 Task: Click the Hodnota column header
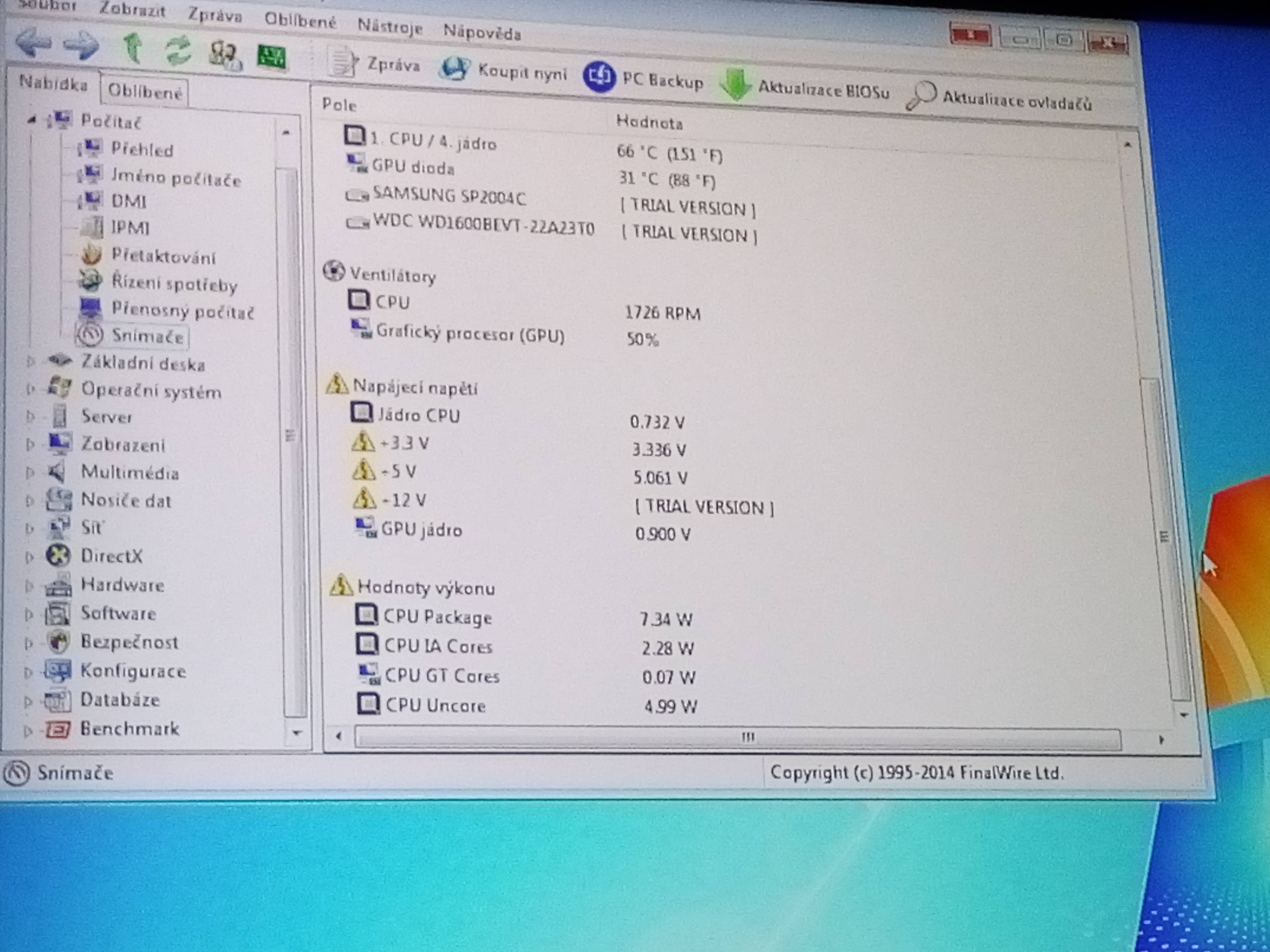click(649, 122)
